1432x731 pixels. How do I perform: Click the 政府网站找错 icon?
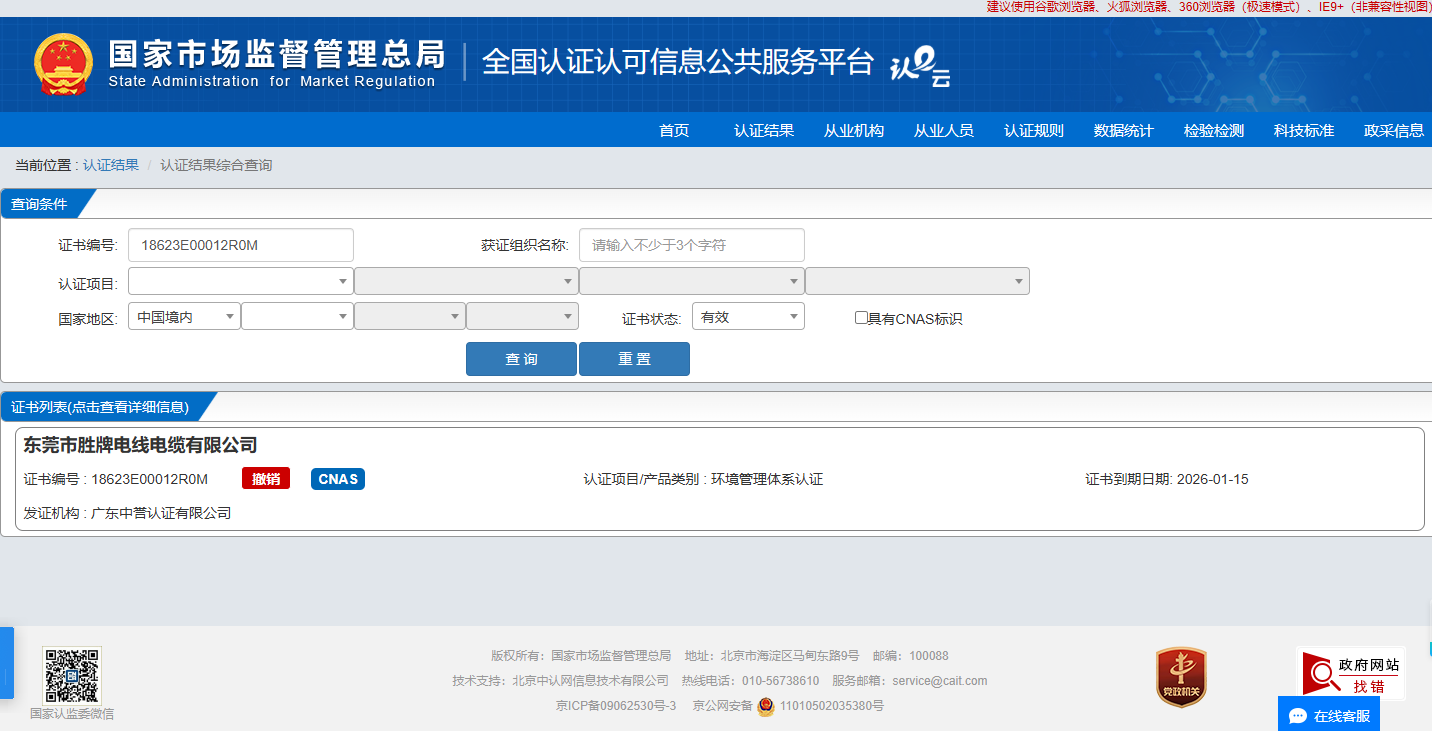point(1351,674)
